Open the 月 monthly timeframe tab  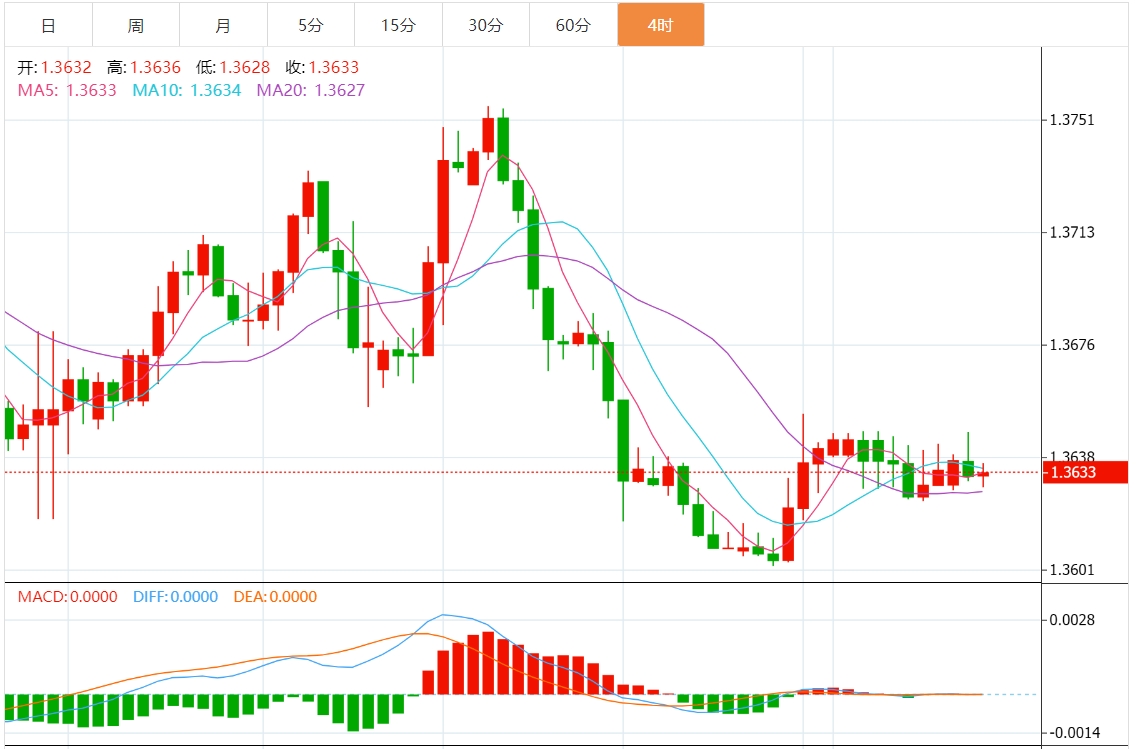tap(223, 25)
